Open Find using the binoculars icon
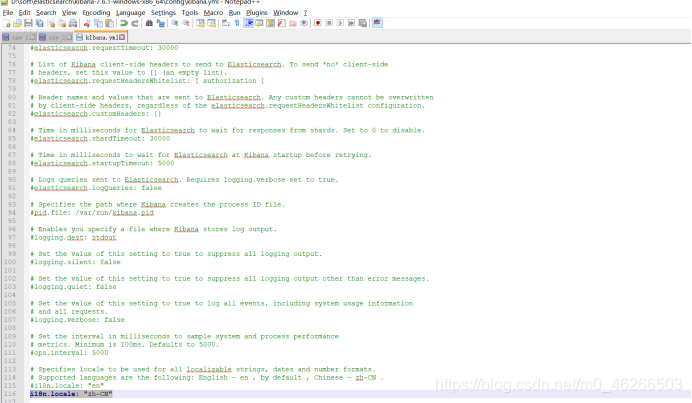692x403 pixels. click(x=149, y=23)
